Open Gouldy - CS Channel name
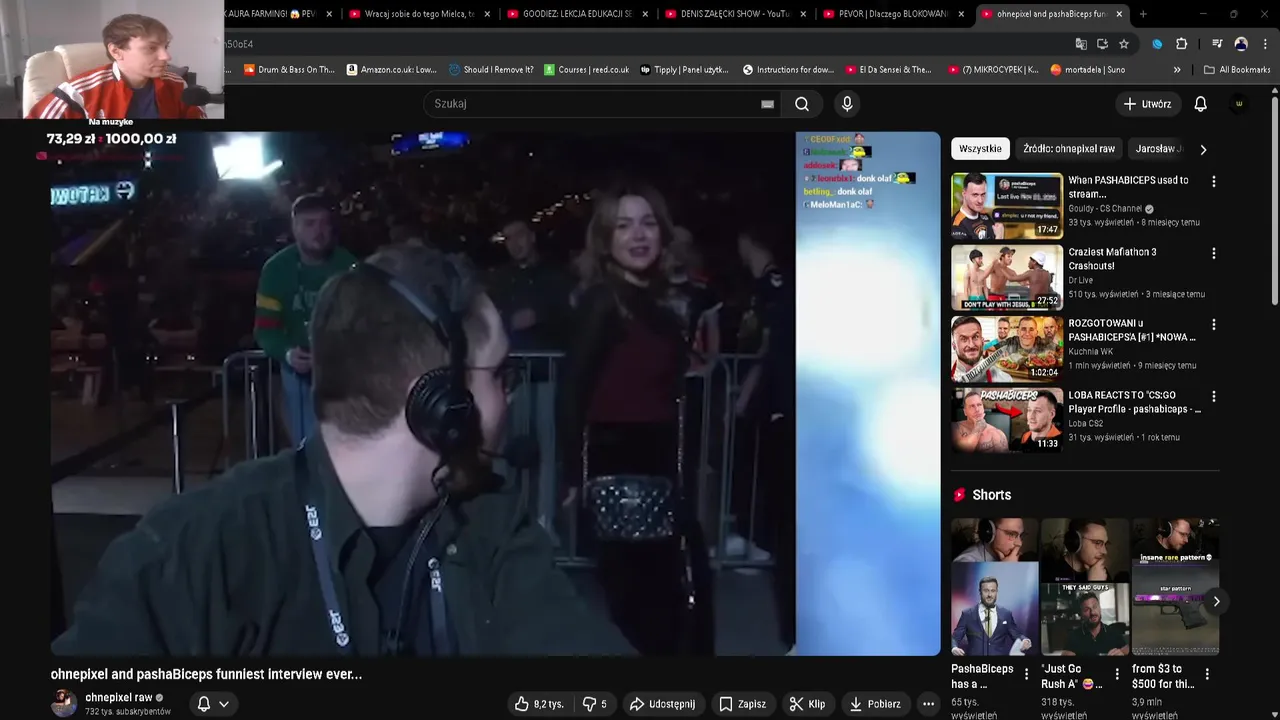Screen dimensions: 1280x720 click(1105, 209)
